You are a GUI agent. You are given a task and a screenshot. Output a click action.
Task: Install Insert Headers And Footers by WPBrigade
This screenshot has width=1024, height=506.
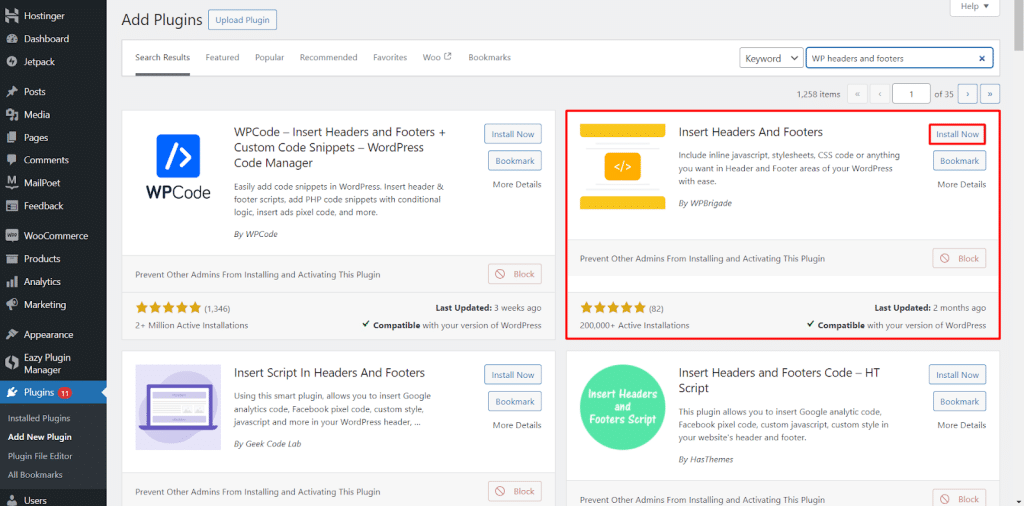click(x=957, y=134)
